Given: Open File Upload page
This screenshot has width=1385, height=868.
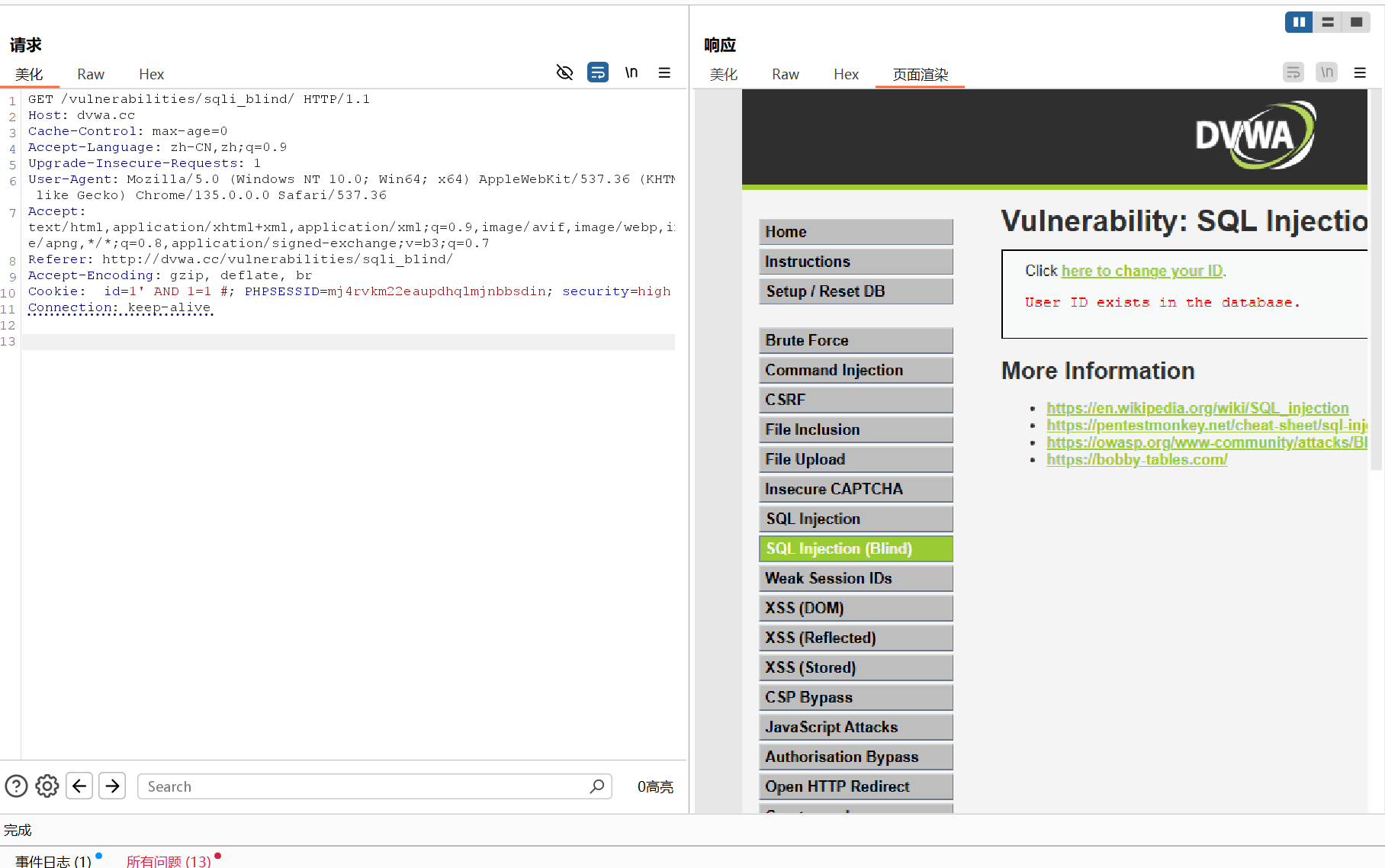Looking at the screenshot, I should coord(856,459).
